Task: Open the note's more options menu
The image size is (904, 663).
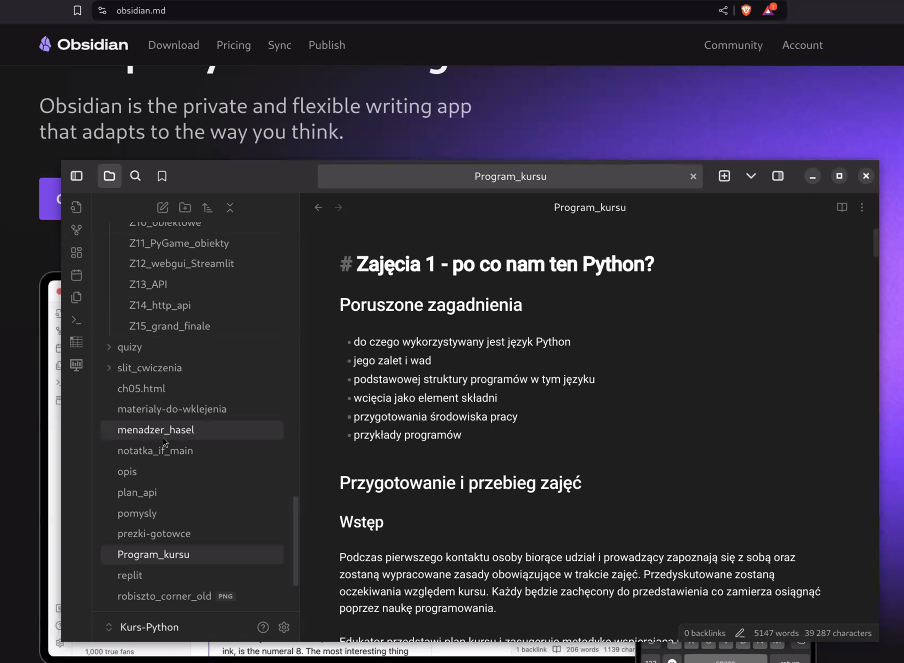Action: pyautogui.click(x=862, y=208)
